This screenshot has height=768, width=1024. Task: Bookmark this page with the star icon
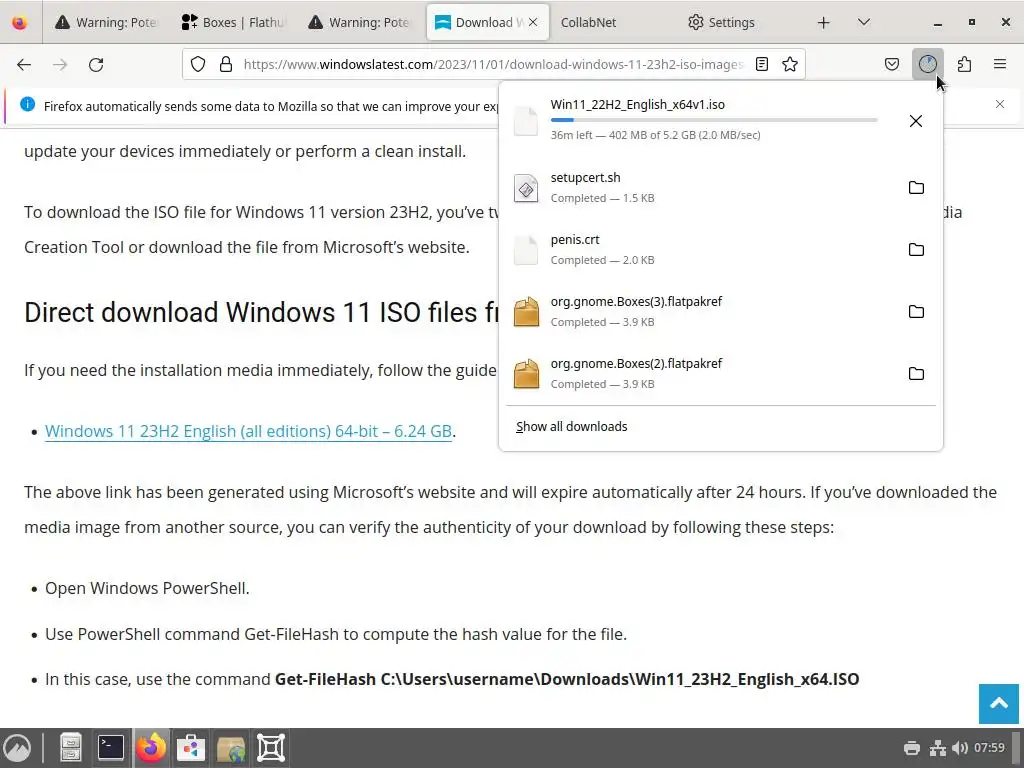point(790,64)
